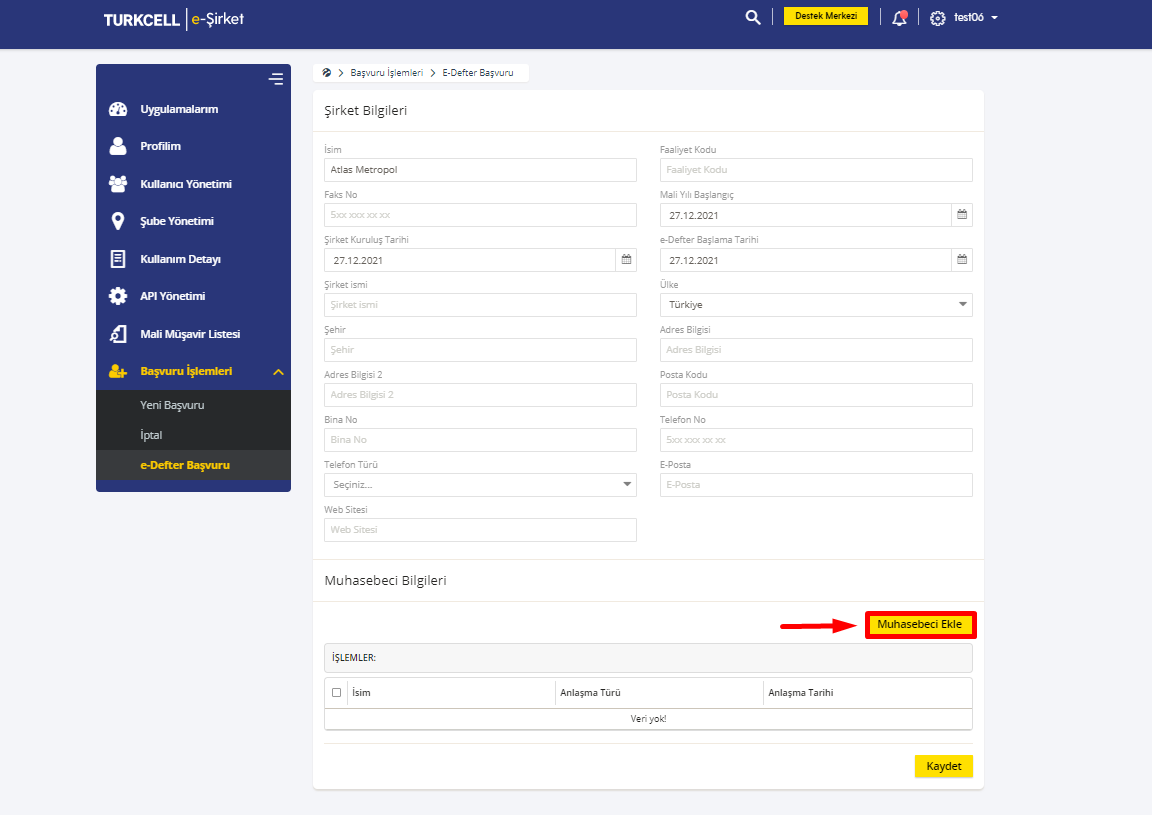Click the 'Veri yok!' table row
The height and width of the screenshot is (815, 1152).
point(648,719)
